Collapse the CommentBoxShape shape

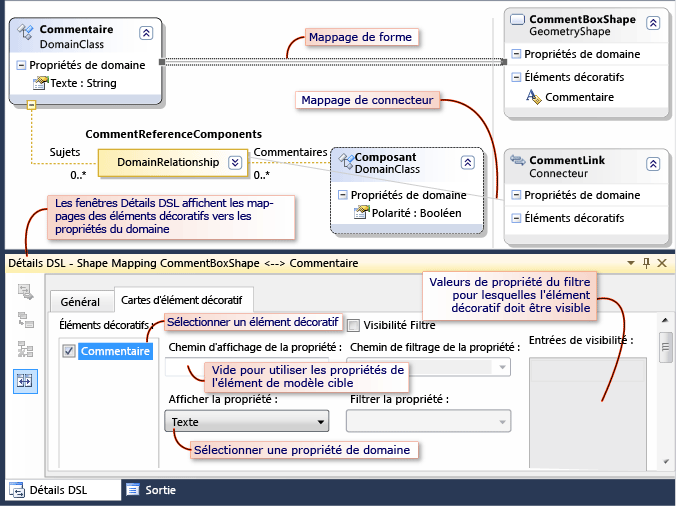(x=653, y=22)
